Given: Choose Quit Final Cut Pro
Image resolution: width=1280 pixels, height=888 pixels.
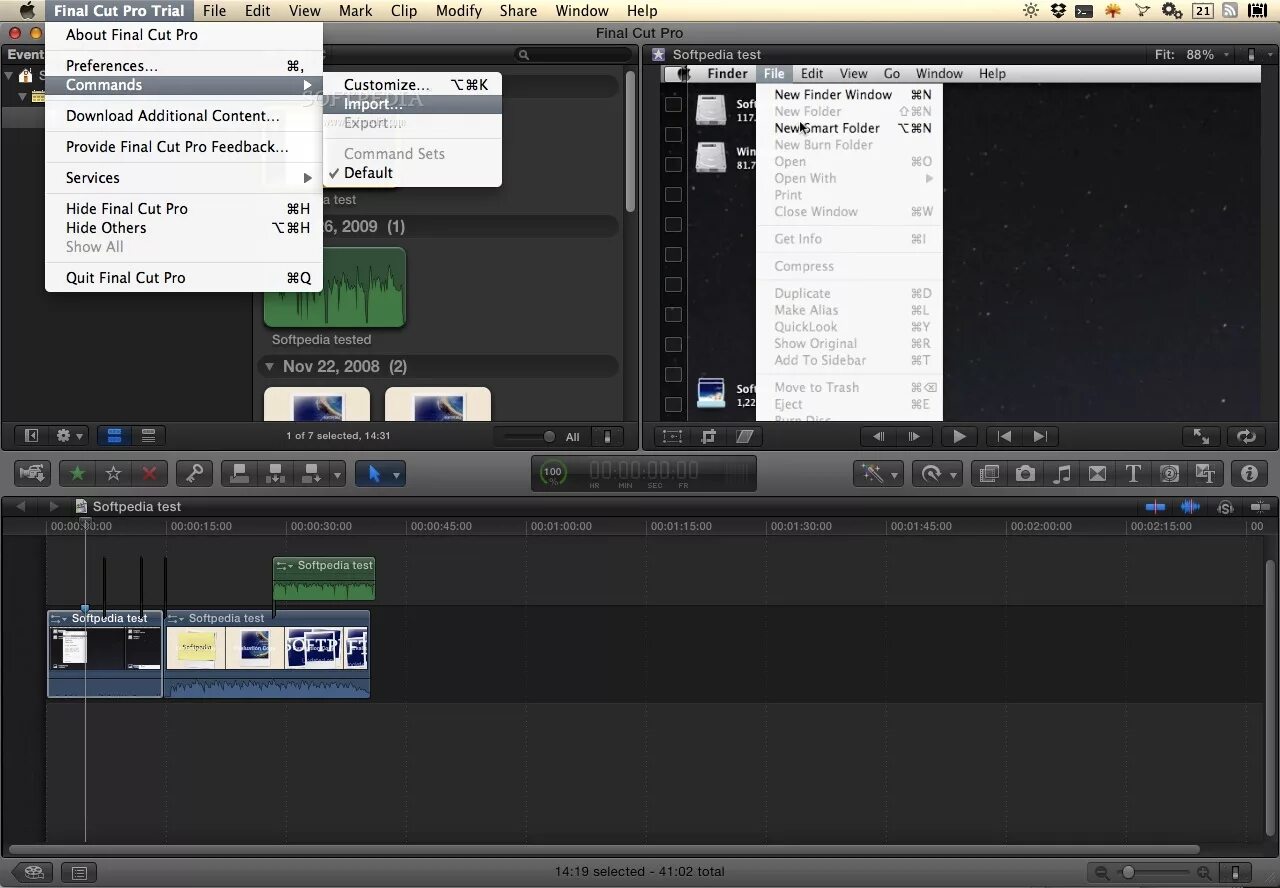Looking at the screenshot, I should pyautogui.click(x=184, y=278).
